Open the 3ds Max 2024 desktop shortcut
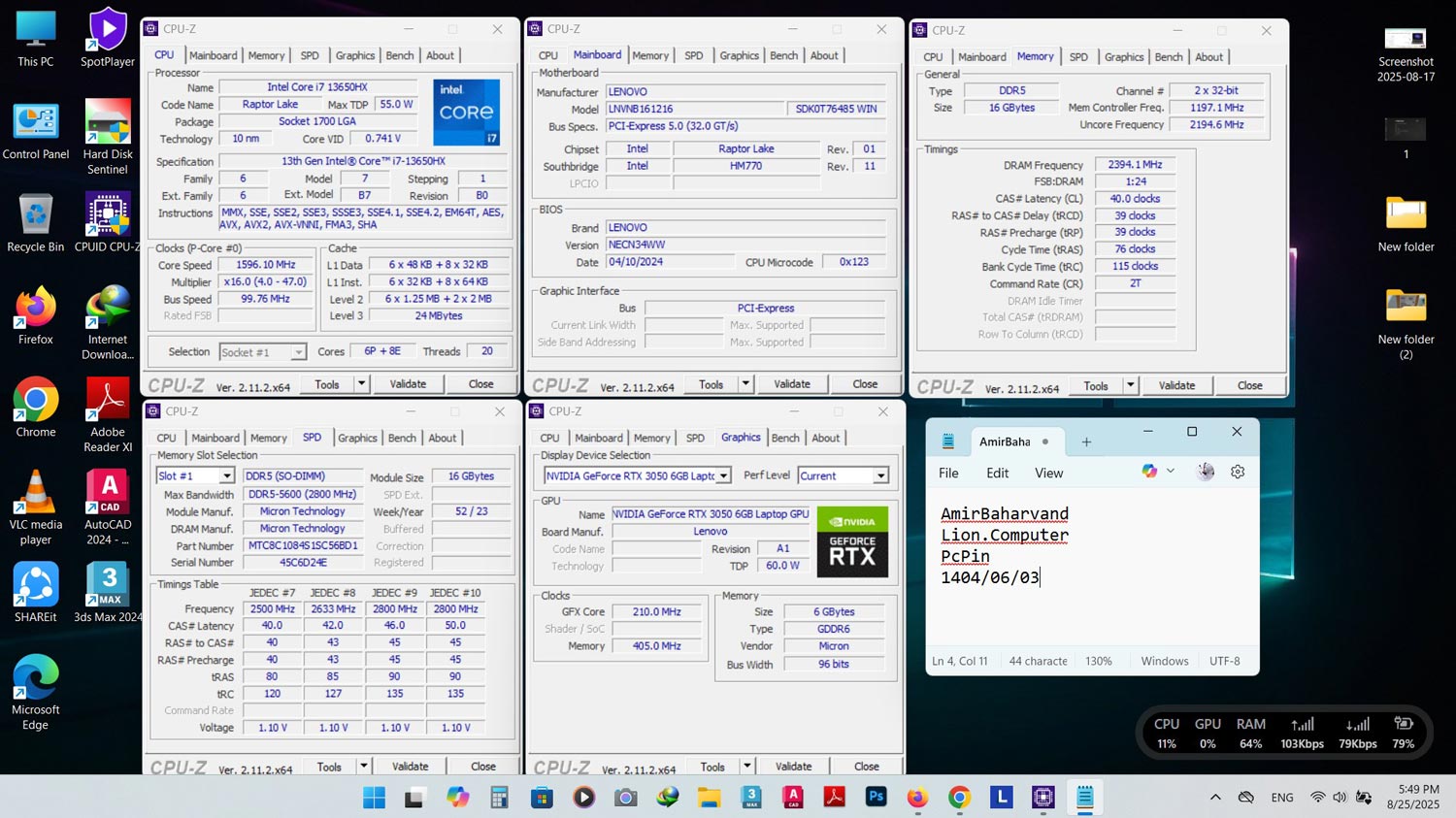The width and height of the screenshot is (1456, 818). point(108,592)
